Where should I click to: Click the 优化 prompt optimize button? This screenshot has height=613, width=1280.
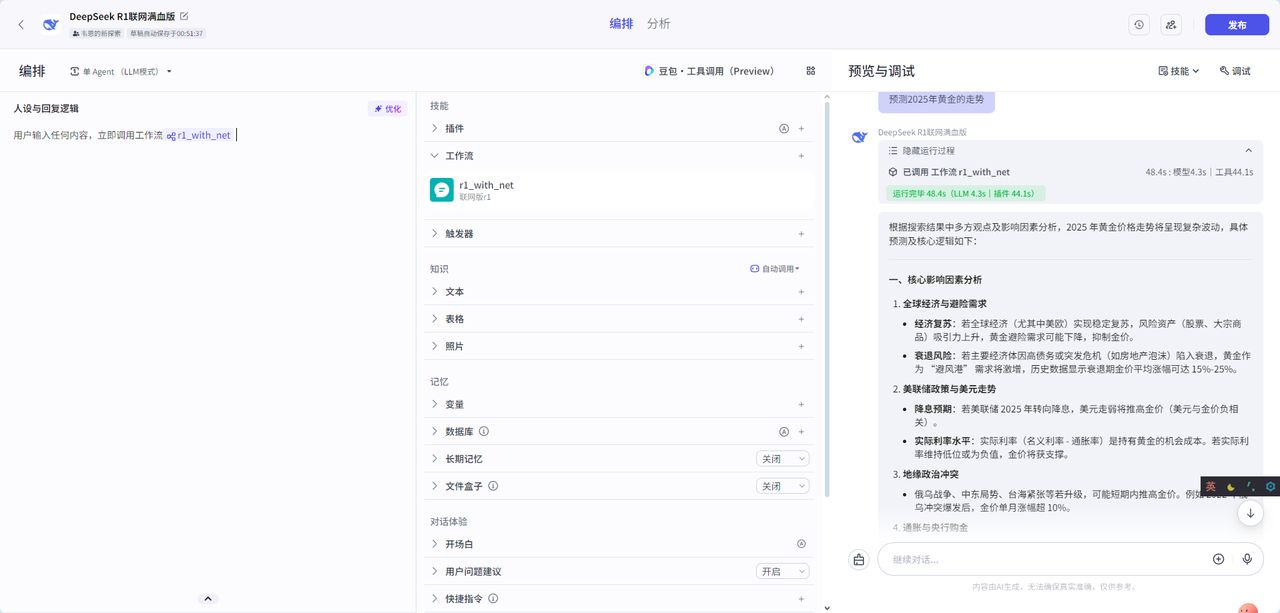click(388, 109)
